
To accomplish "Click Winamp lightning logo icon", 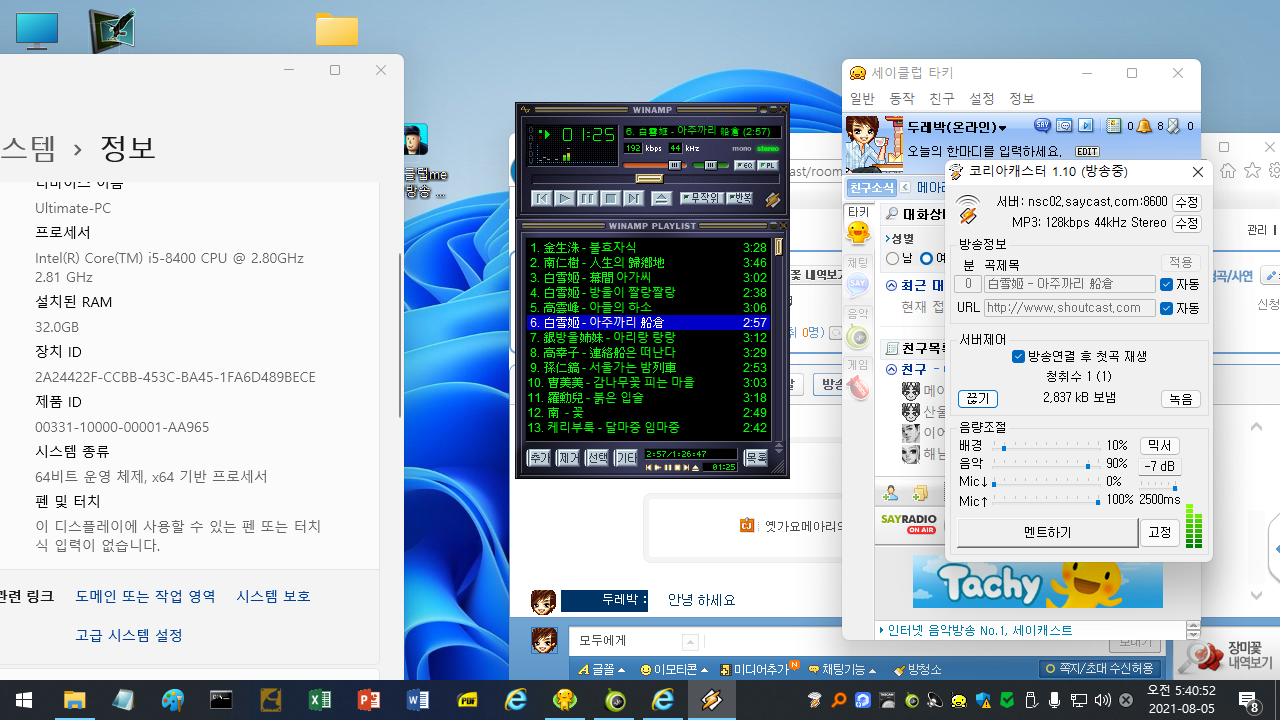I will pos(772,199).
